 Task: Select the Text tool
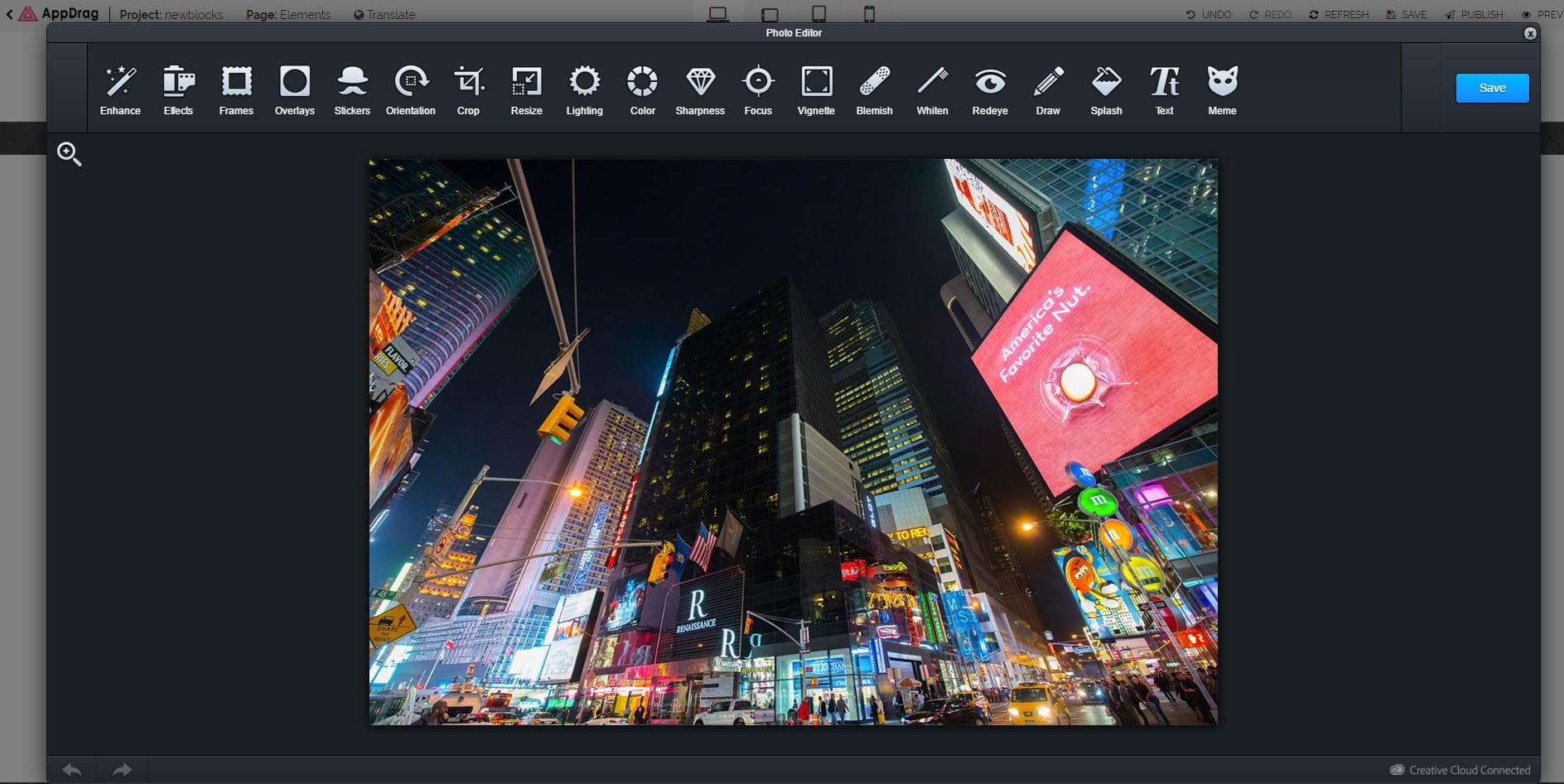coord(1163,89)
